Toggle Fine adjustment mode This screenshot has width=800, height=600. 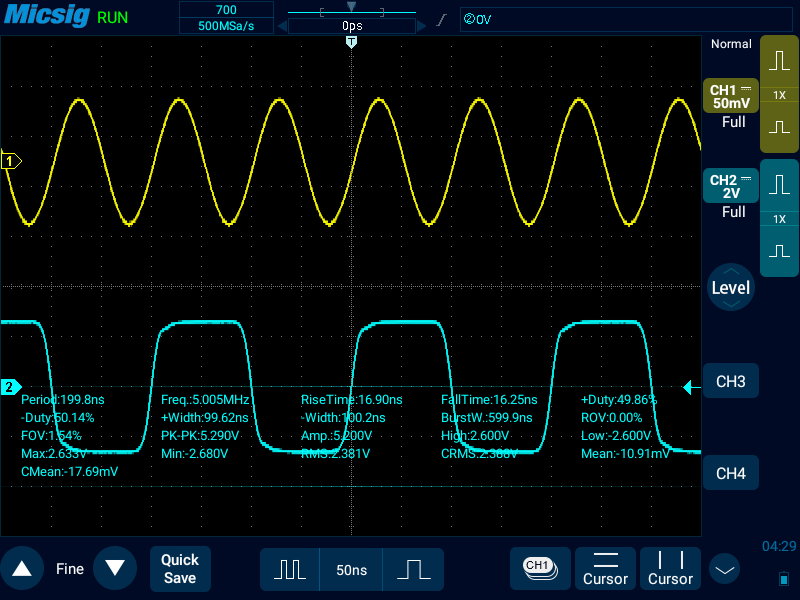click(69, 568)
